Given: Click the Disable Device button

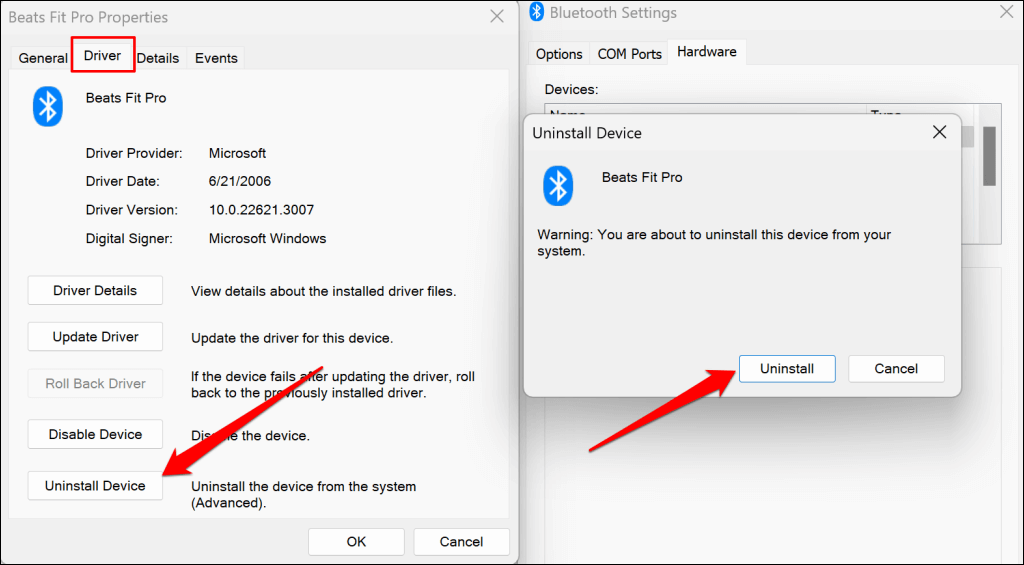Looking at the screenshot, I should 95,435.
